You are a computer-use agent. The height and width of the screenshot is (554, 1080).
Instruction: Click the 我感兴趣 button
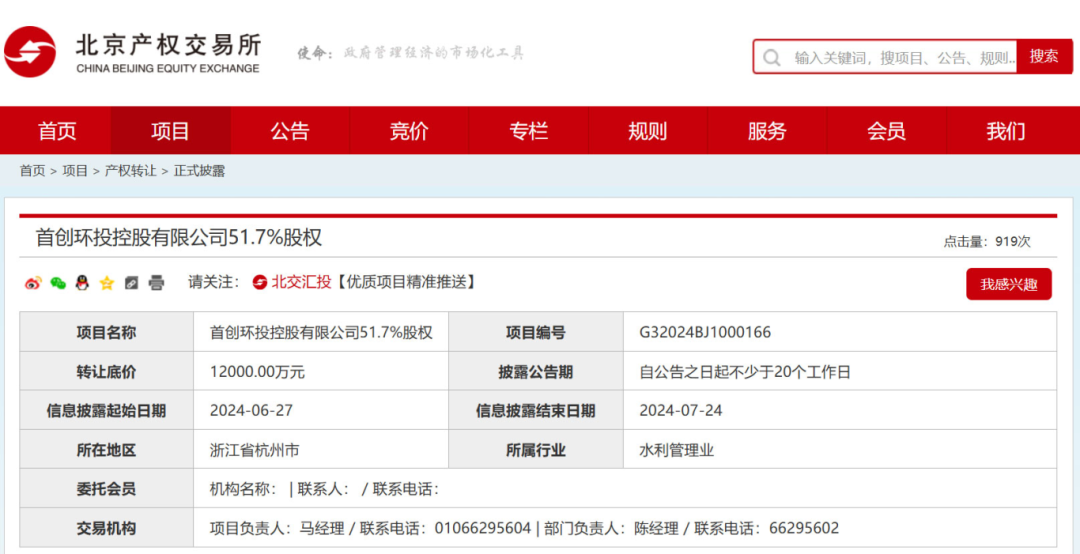click(1009, 284)
